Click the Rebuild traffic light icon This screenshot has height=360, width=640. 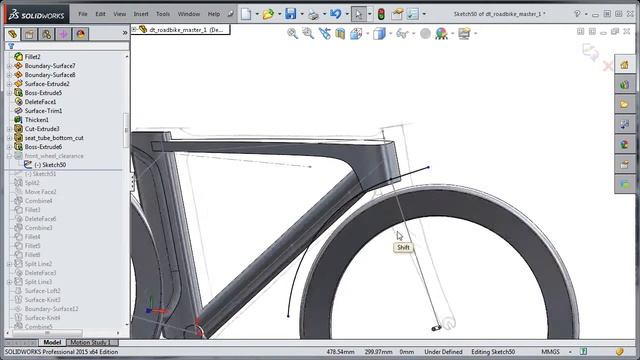(x=381, y=14)
